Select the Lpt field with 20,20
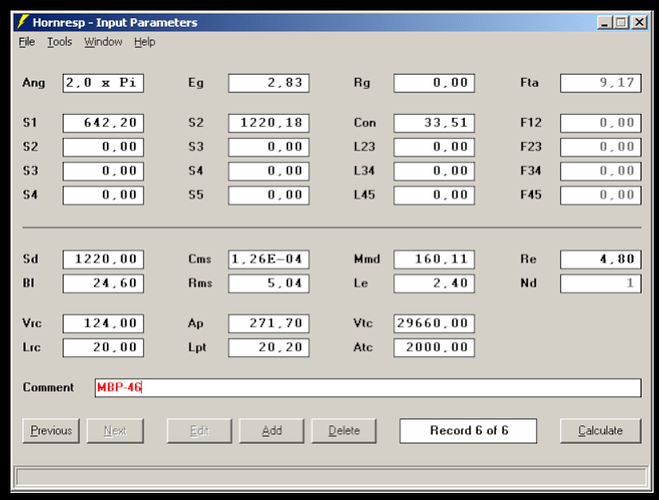Viewport: 659px width, 500px height. tap(269, 347)
